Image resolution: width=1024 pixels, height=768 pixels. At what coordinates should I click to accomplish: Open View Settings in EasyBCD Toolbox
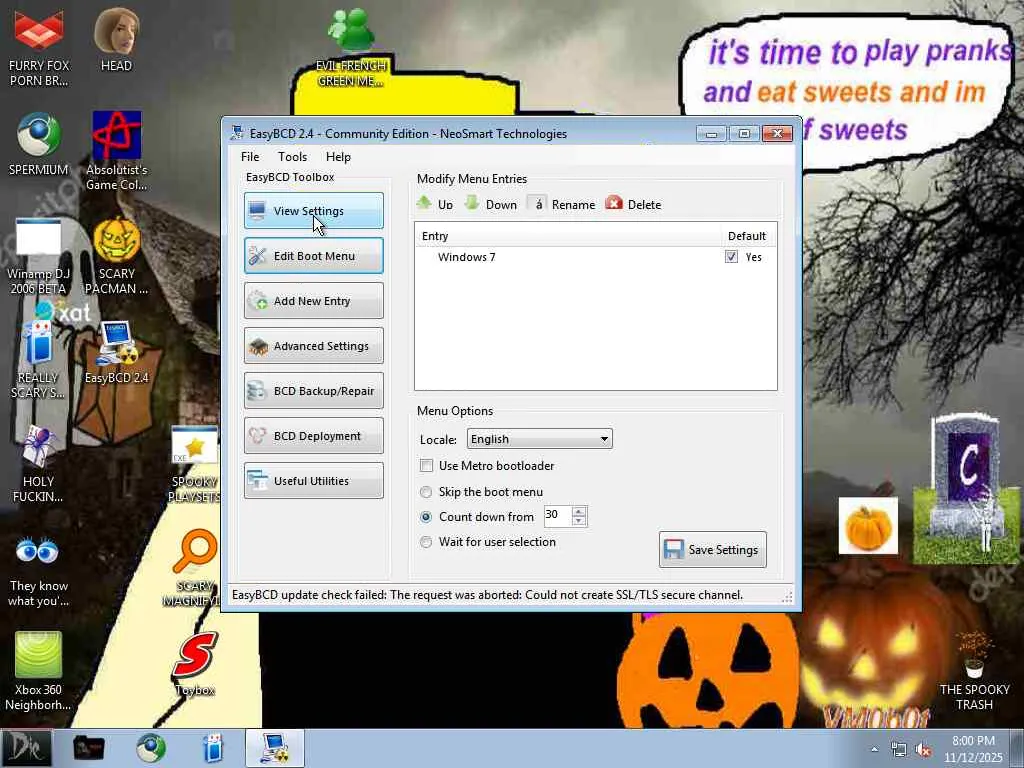coord(313,210)
